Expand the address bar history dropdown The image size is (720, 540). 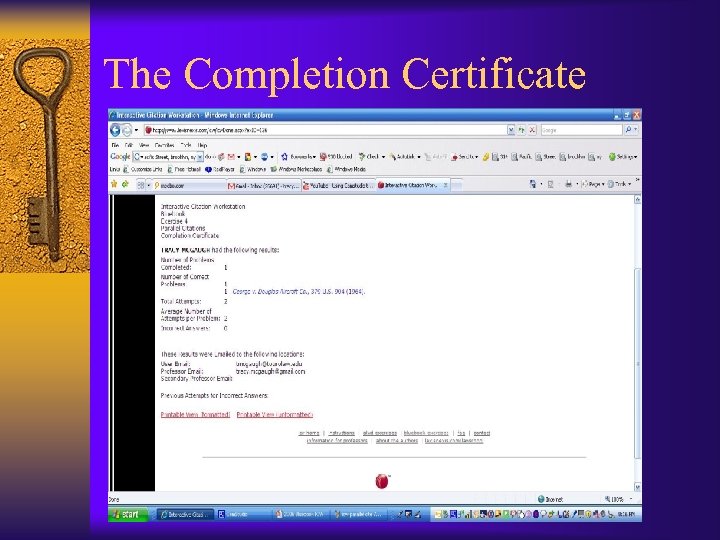point(511,130)
